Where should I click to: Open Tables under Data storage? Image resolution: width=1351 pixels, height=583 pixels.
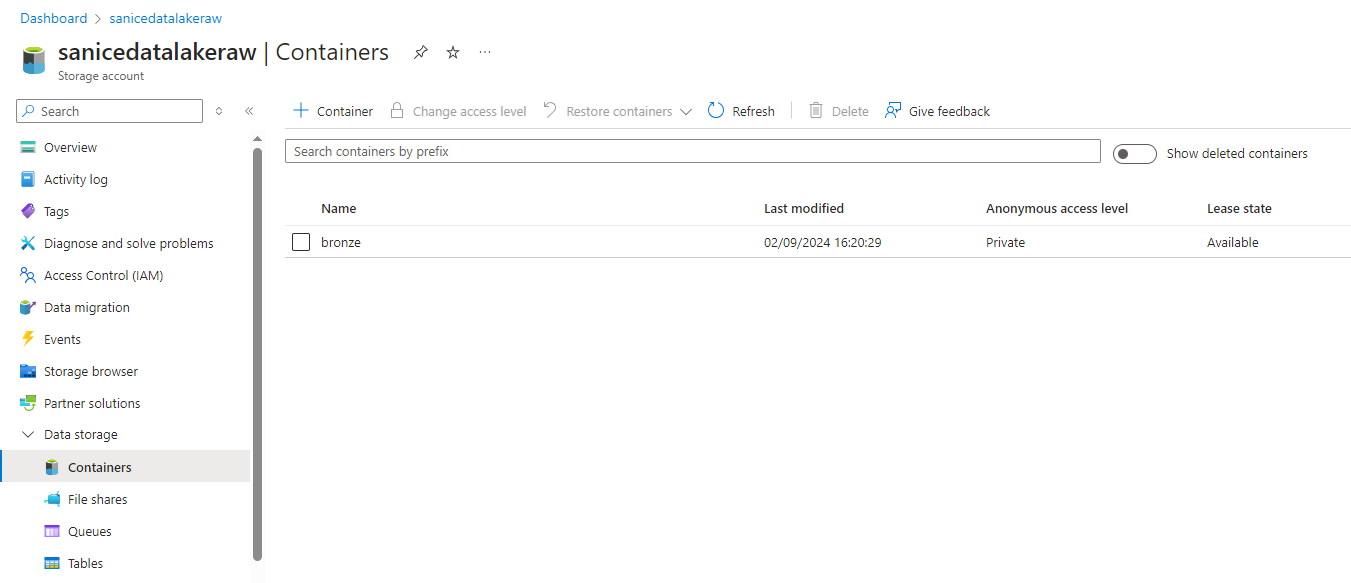(85, 563)
